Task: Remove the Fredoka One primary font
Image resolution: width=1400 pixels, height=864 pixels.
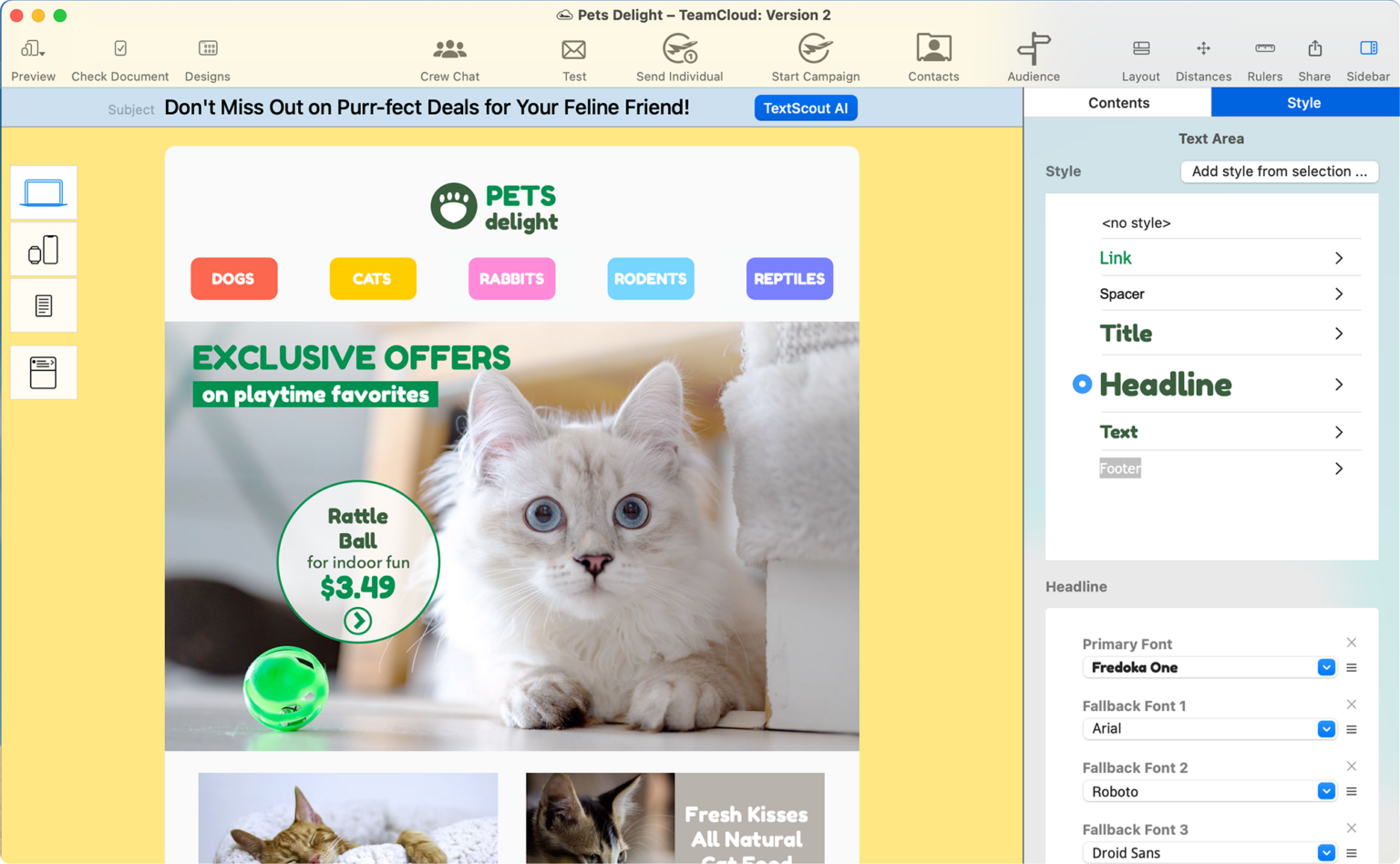Action: point(1352,643)
